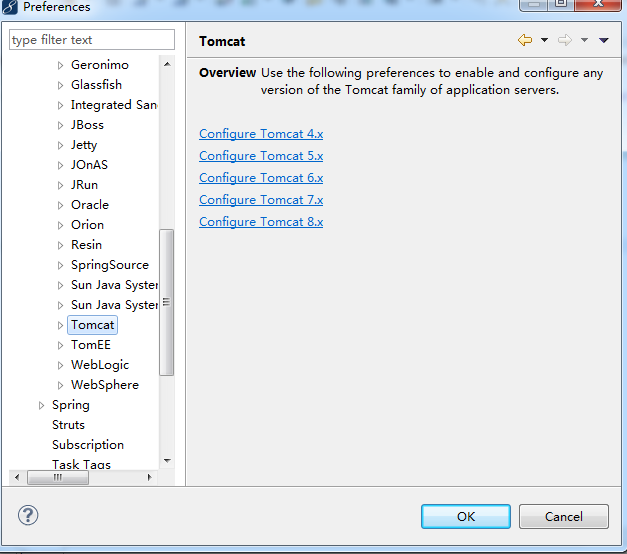Click the tree scrollbar down arrow
This screenshot has width=627, height=554.
point(167,461)
